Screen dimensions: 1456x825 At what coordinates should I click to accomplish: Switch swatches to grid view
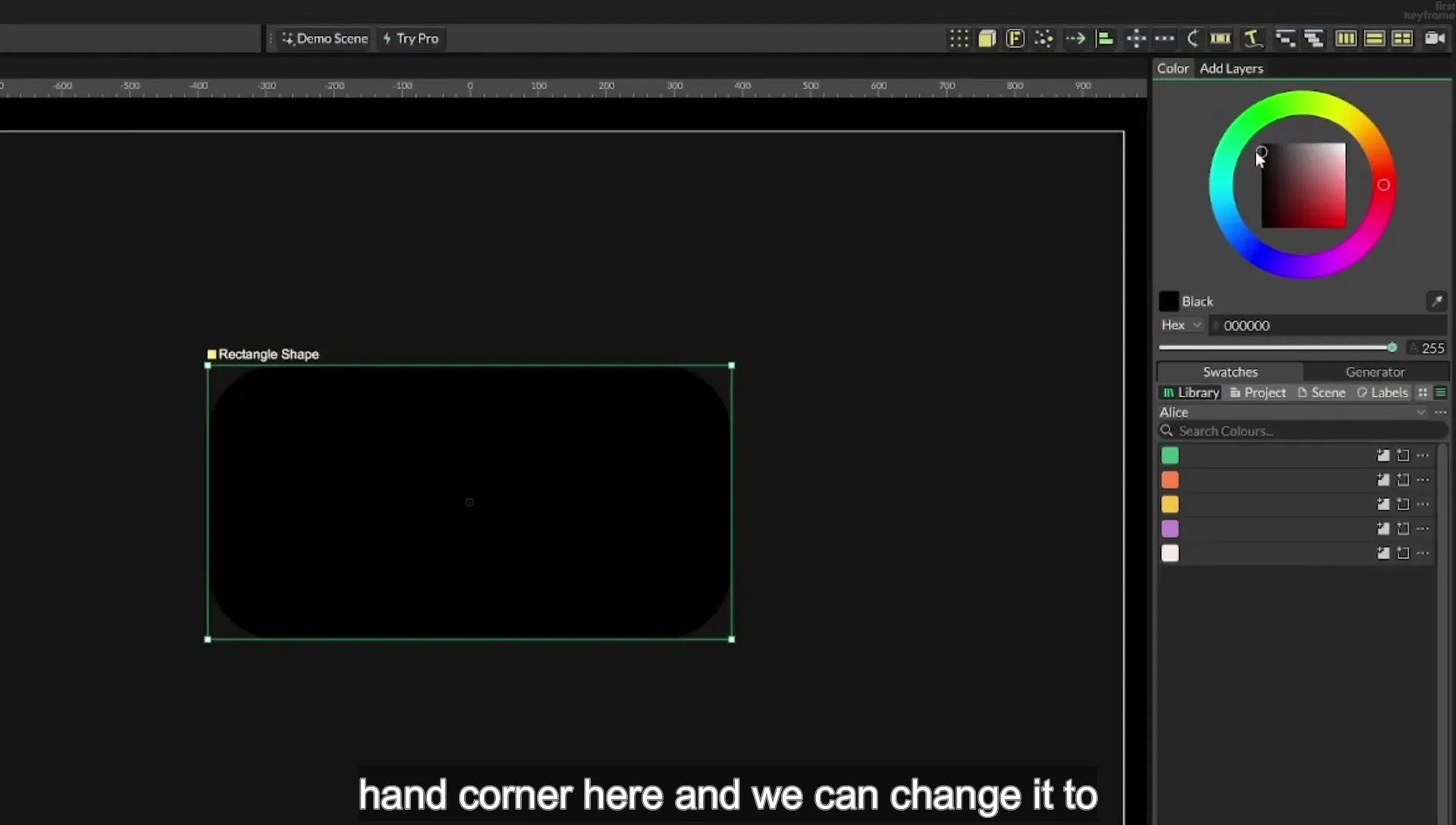pyautogui.click(x=1423, y=392)
